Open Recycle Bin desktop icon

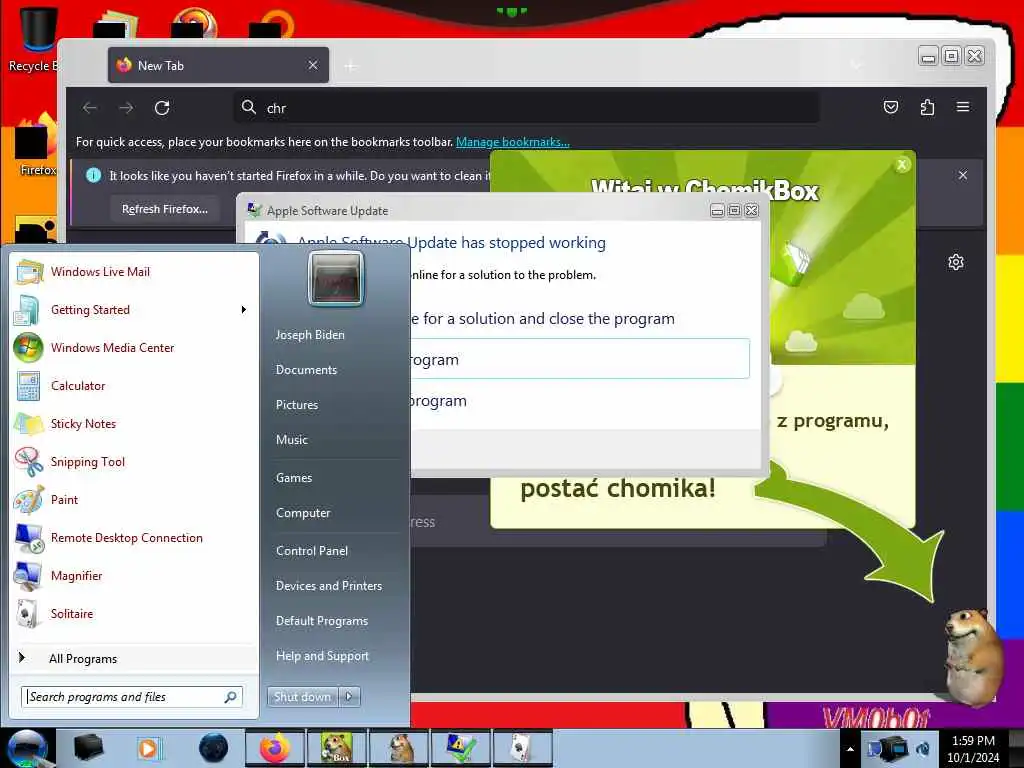37,39
